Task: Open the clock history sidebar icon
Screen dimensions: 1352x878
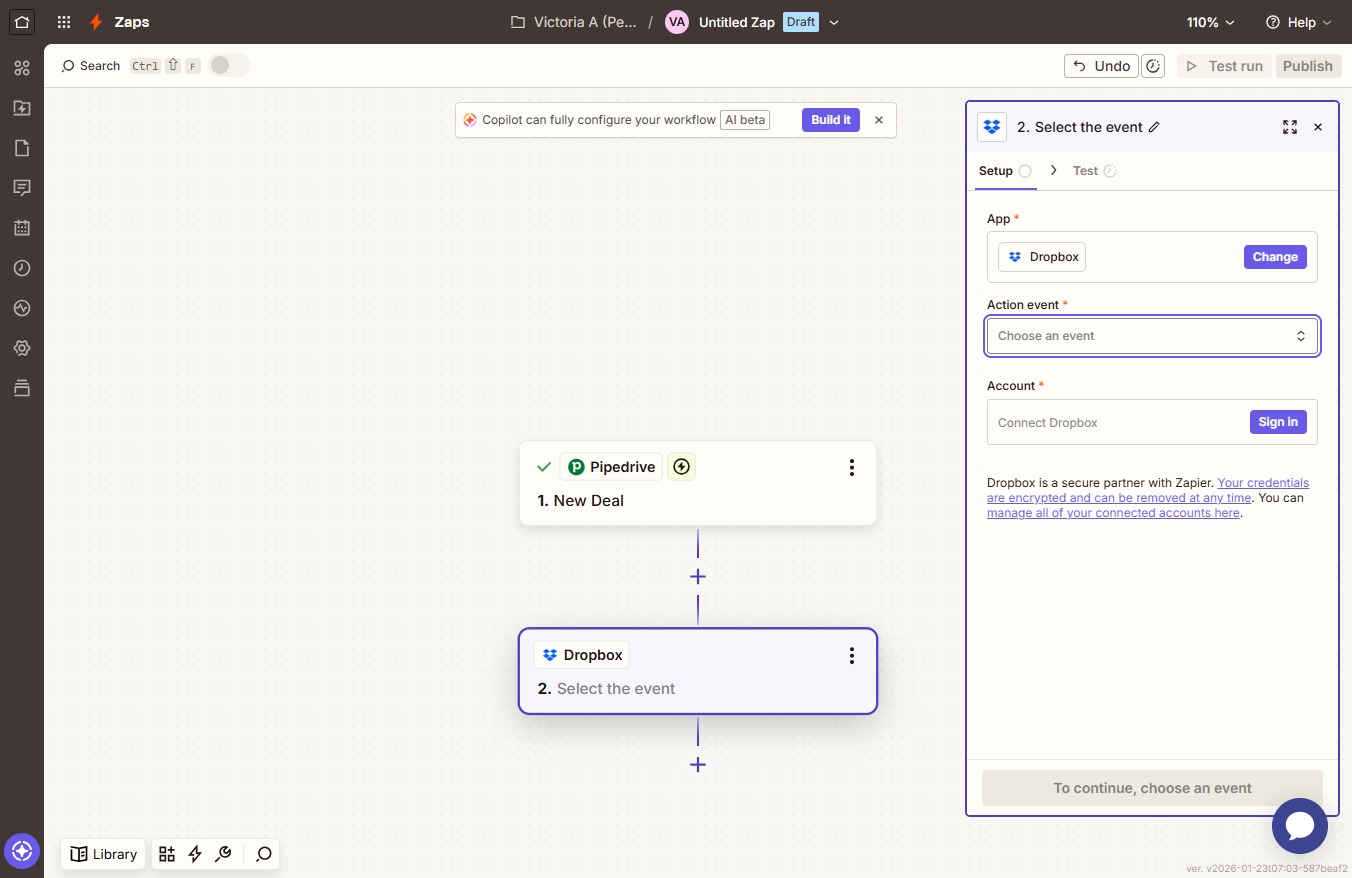Action: (x=22, y=268)
